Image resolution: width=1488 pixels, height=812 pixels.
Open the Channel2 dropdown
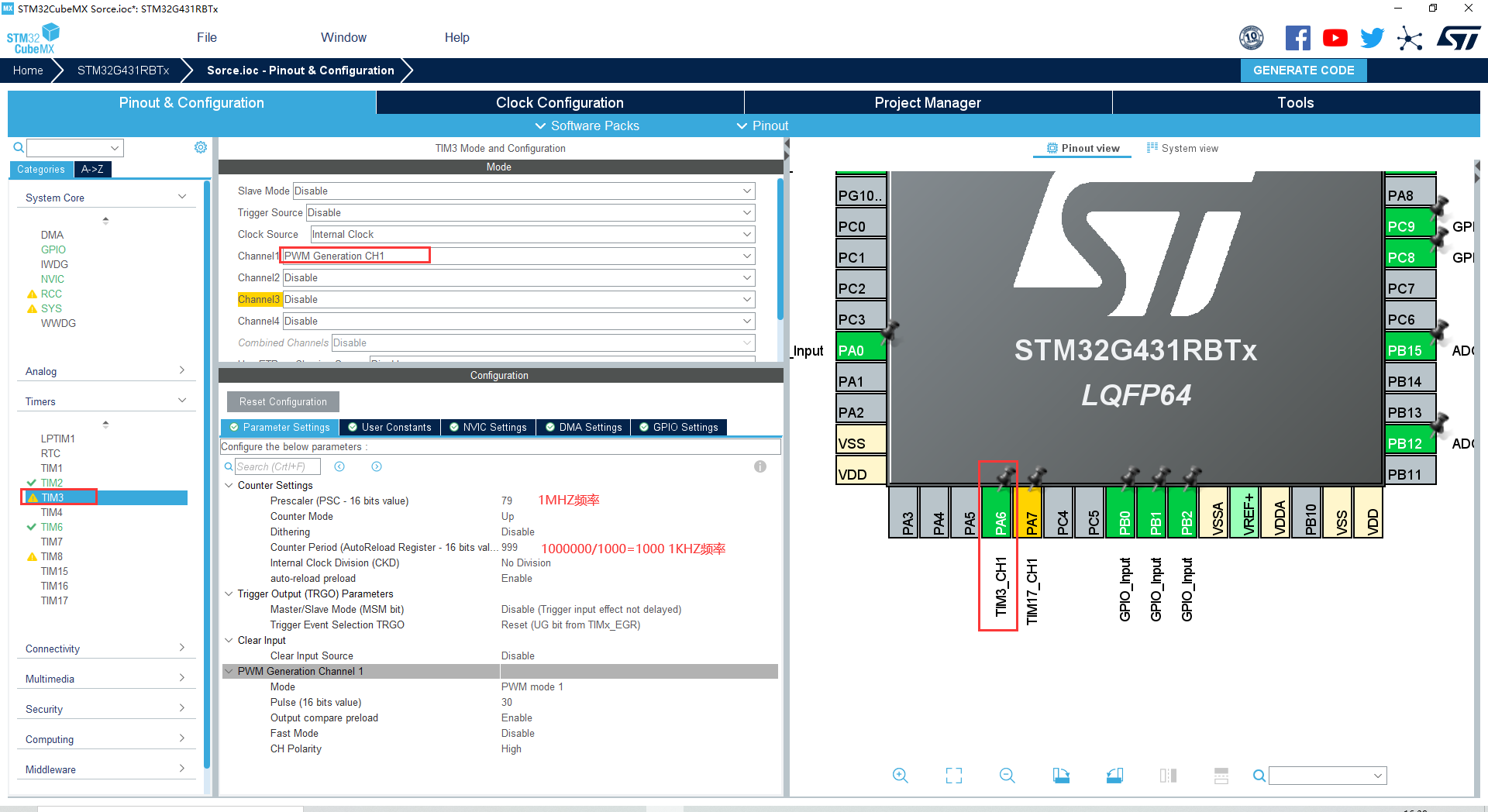point(518,278)
